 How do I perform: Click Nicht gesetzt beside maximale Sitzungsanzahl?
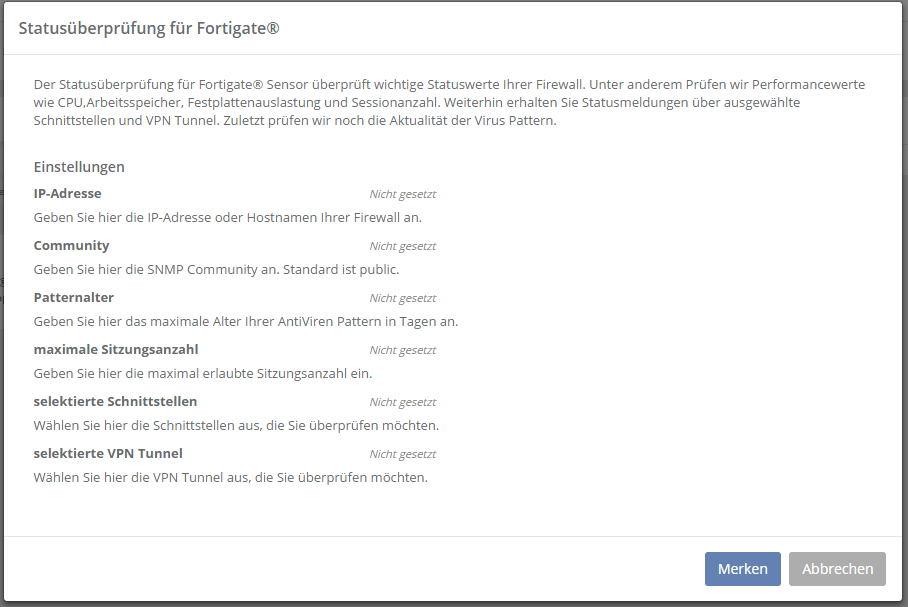point(403,349)
